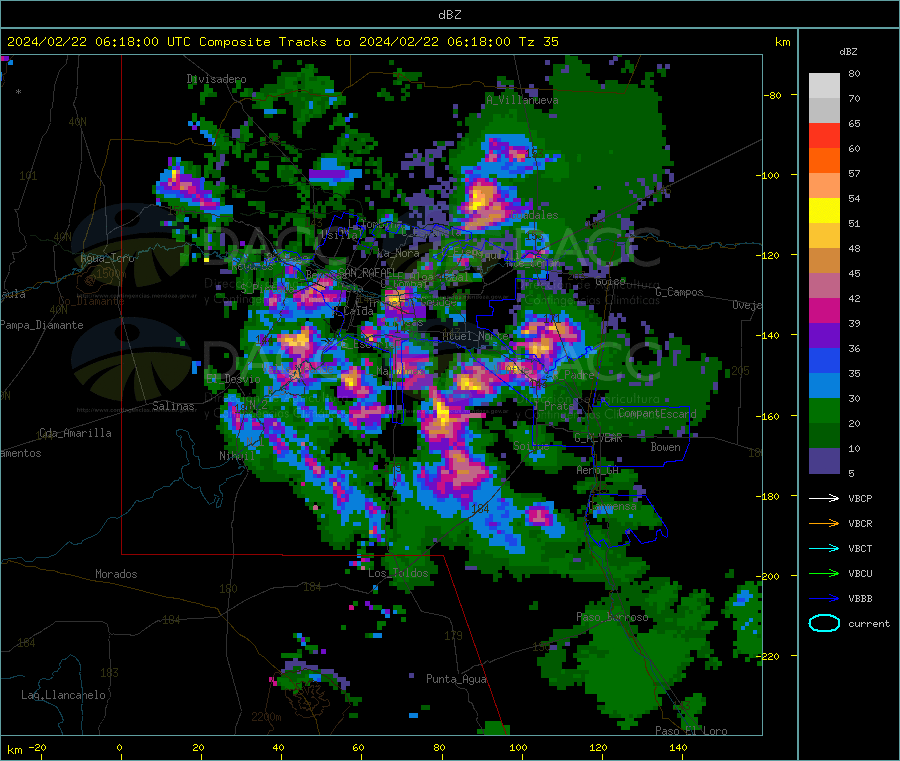Click the blue VBBB arrow legend icon
The height and width of the screenshot is (761, 900).
point(824,598)
